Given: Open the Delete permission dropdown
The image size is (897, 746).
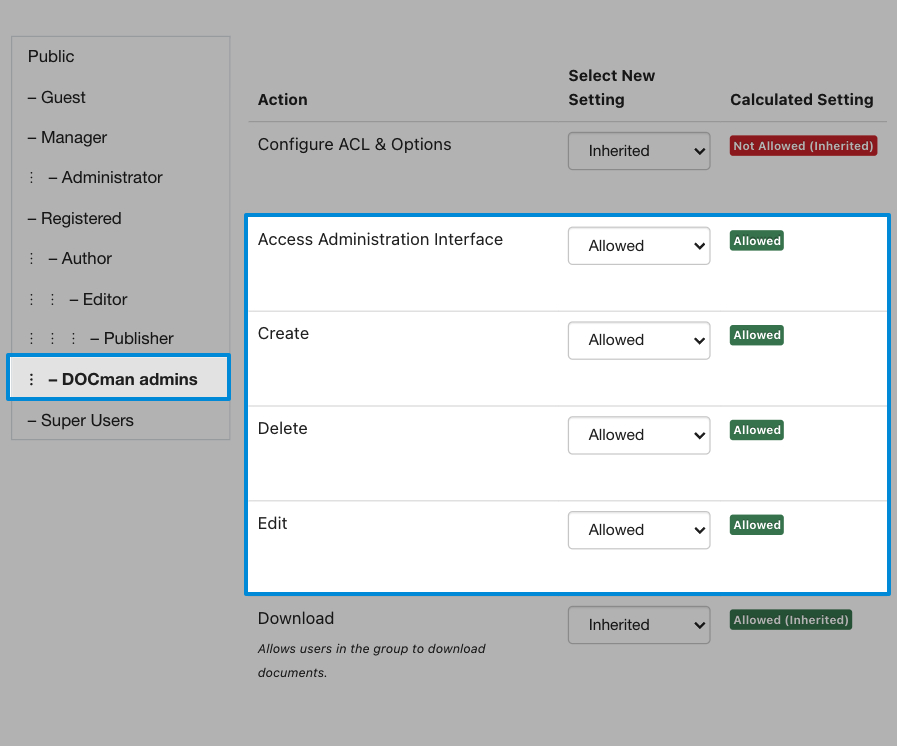Looking at the screenshot, I should click(x=639, y=435).
